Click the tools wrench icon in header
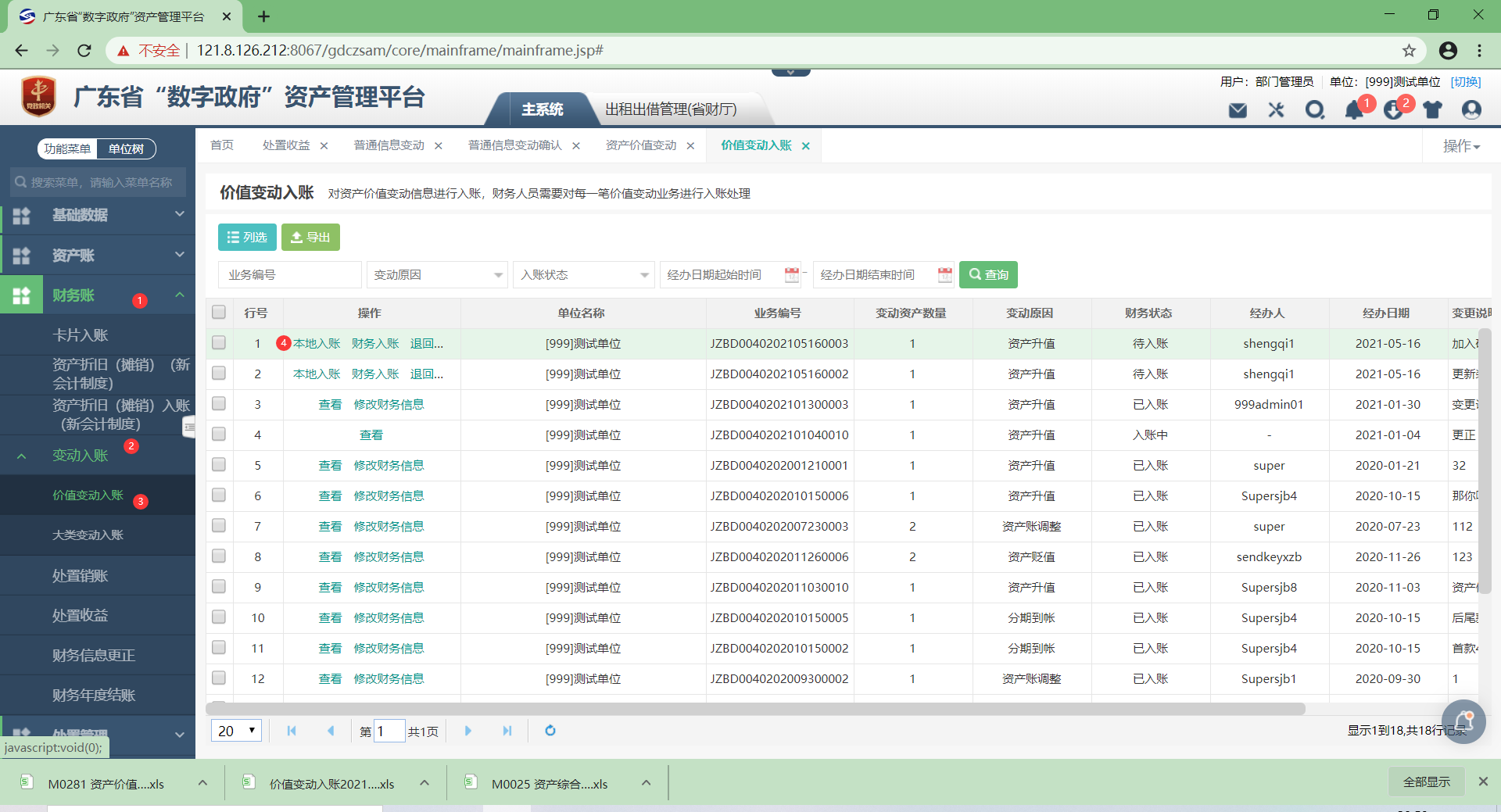Image resolution: width=1501 pixels, height=812 pixels. [x=1277, y=110]
